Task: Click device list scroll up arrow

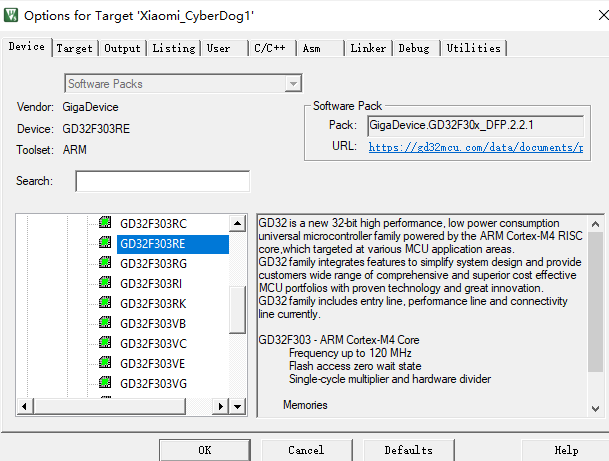Action: click(237, 223)
